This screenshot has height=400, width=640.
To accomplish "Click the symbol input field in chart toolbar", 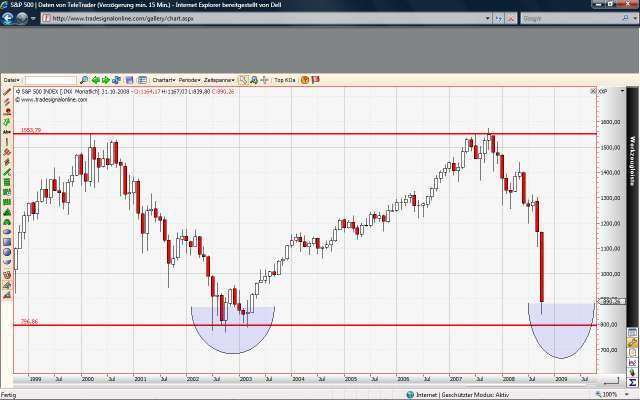I will point(50,80).
